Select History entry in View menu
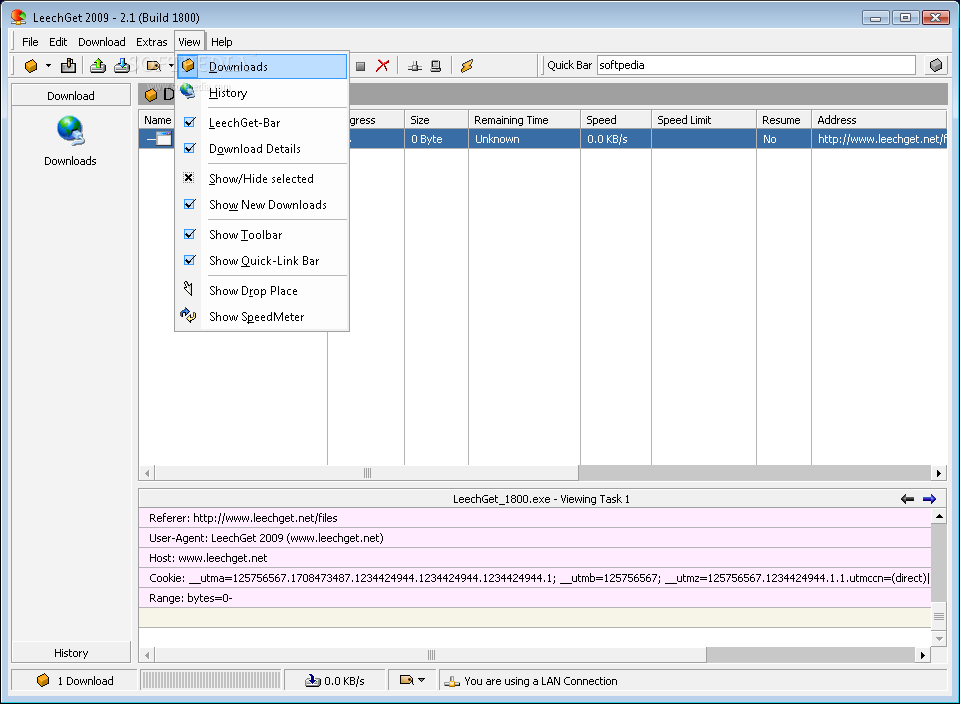 [x=262, y=92]
